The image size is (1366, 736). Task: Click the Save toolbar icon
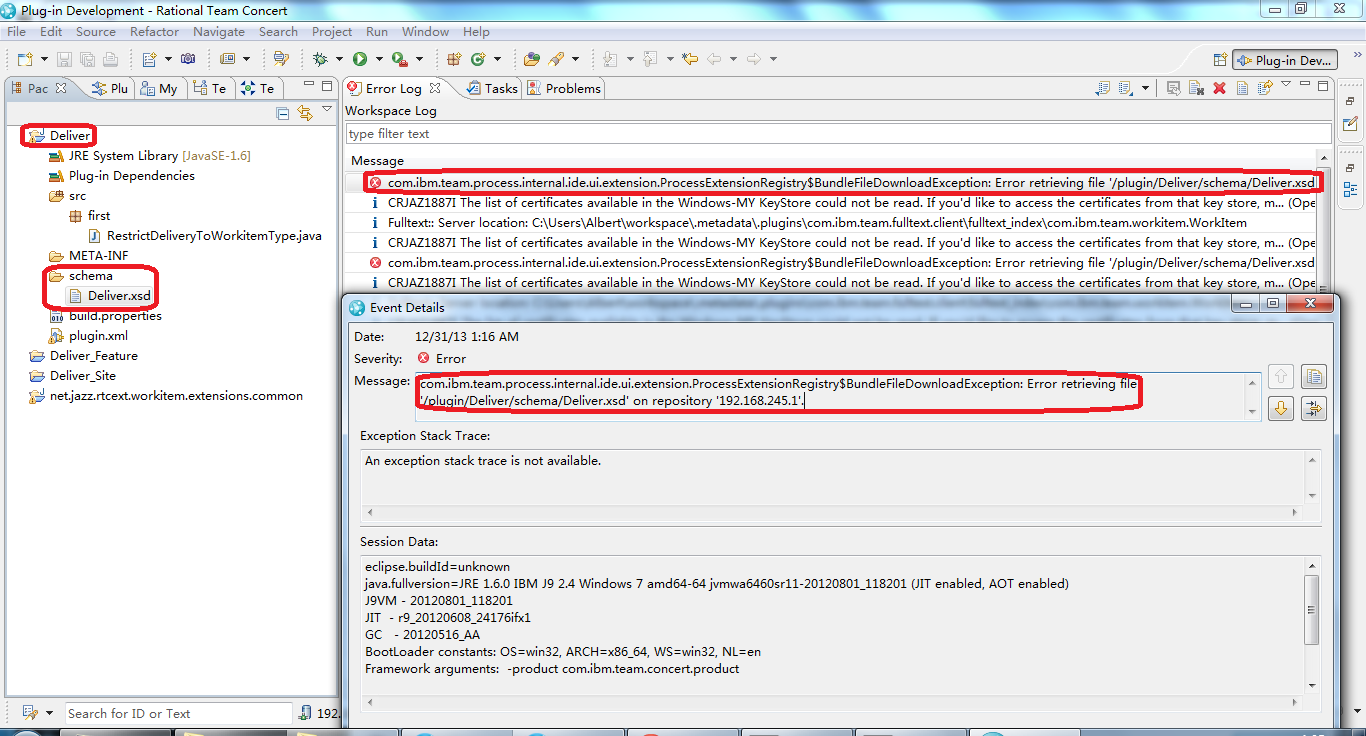click(63, 59)
